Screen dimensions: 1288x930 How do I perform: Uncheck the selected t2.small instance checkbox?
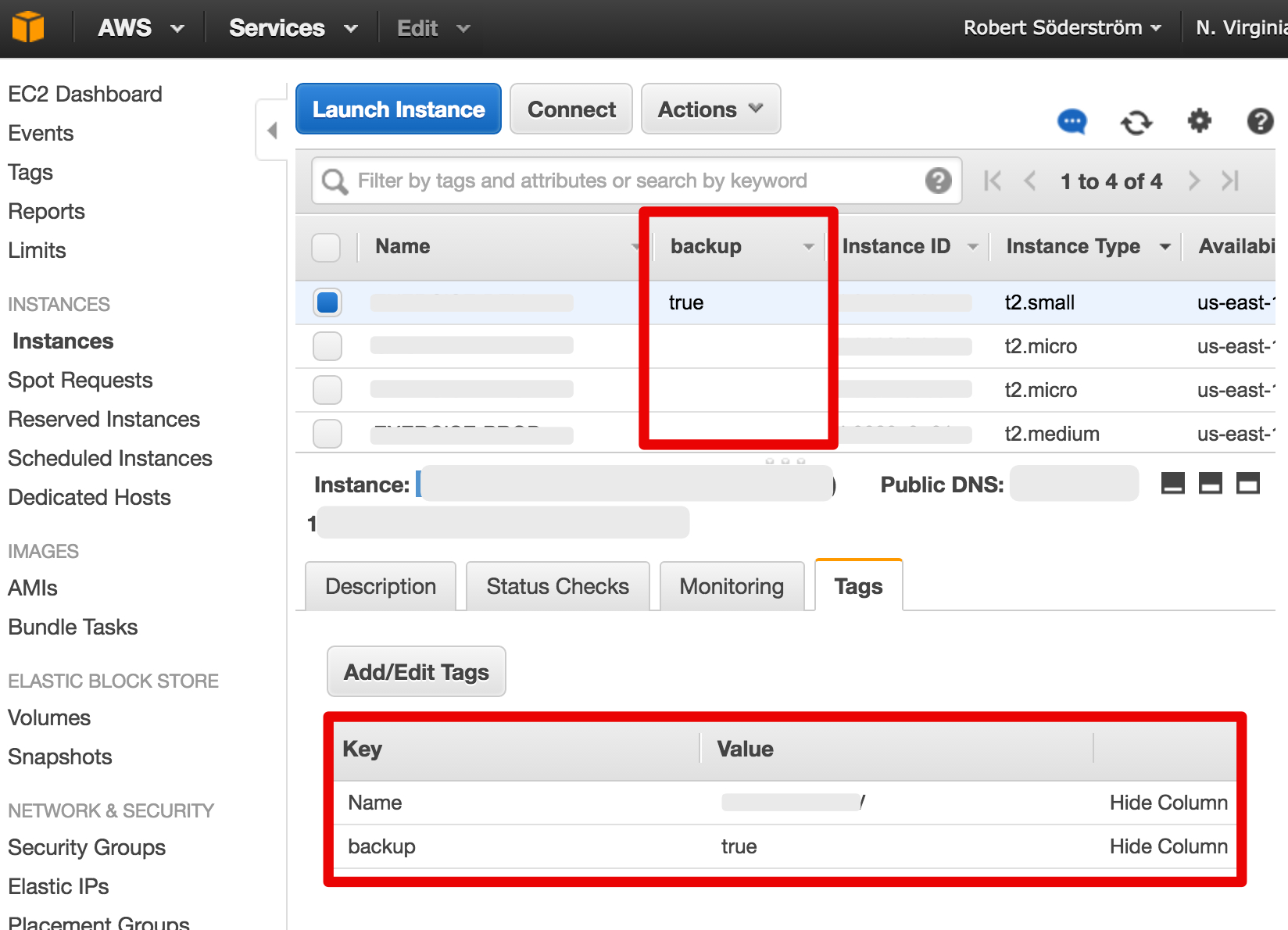point(327,302)
